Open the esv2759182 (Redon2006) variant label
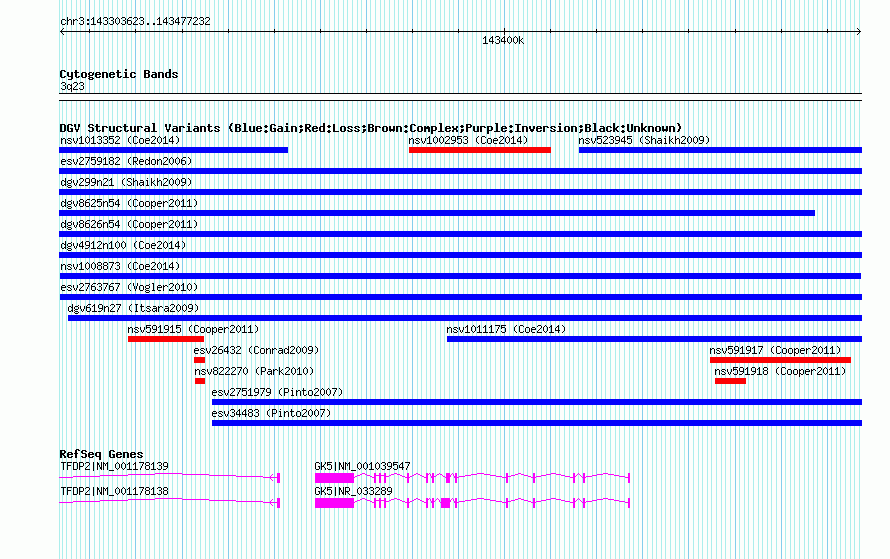This screenshot has width=890, height=559. click(x=126, y=161)
